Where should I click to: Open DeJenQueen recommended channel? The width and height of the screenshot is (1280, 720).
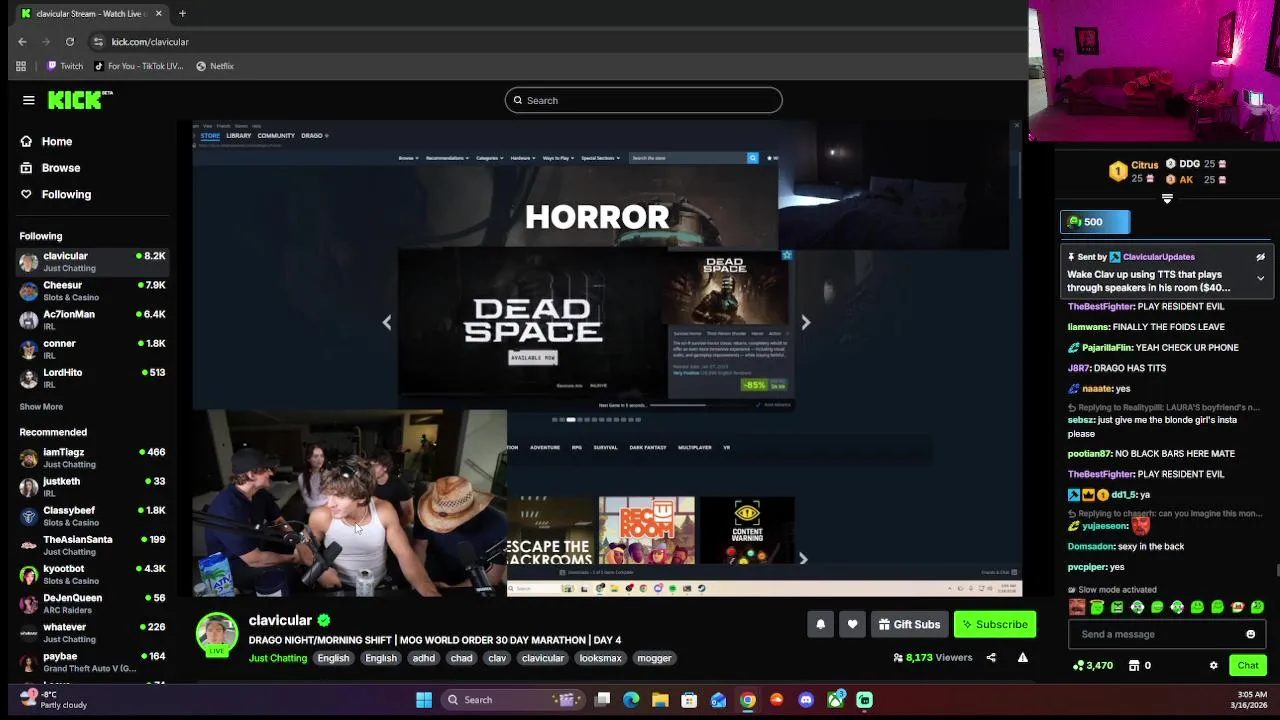click(x=92, y=603)
